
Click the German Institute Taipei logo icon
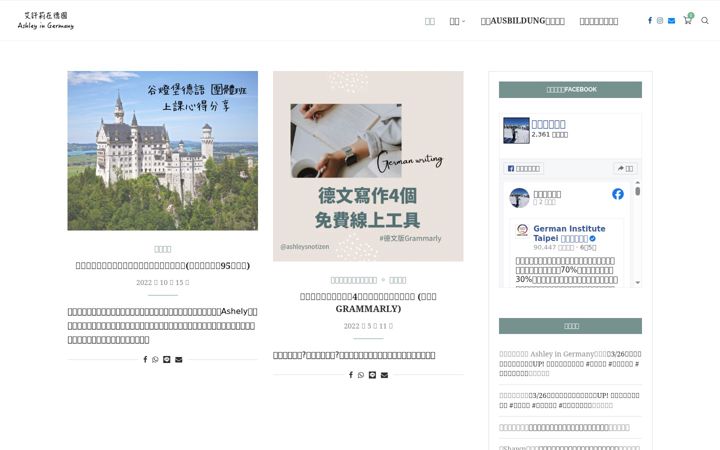522,230
